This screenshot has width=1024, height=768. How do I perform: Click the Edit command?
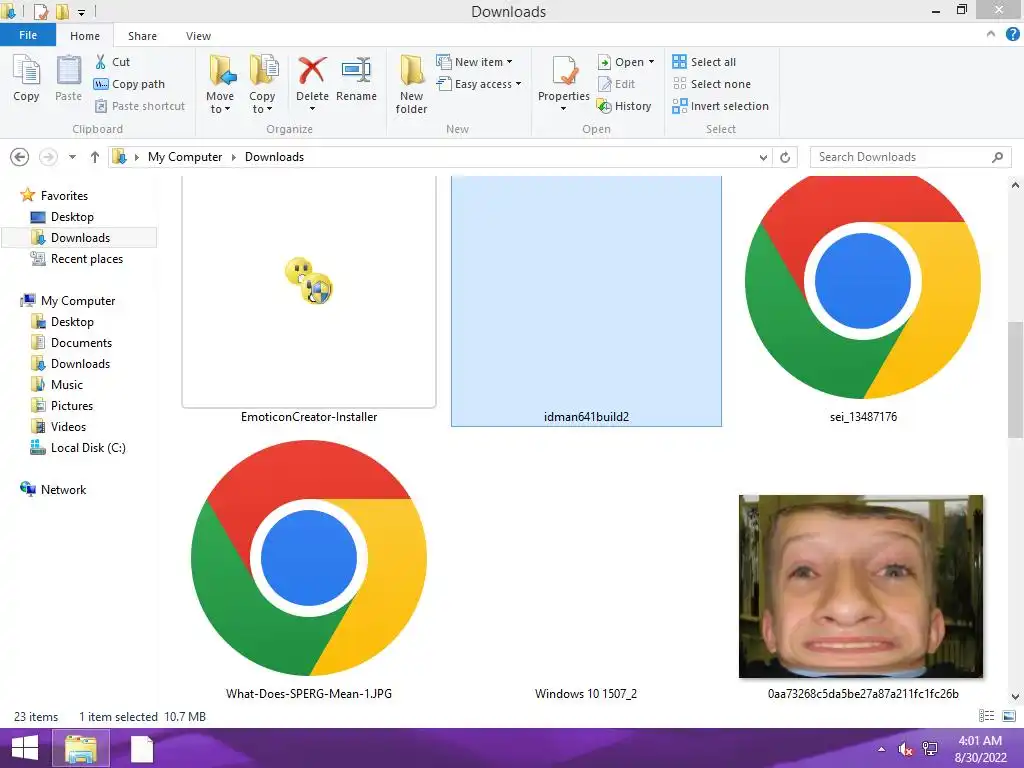(616, 84)
